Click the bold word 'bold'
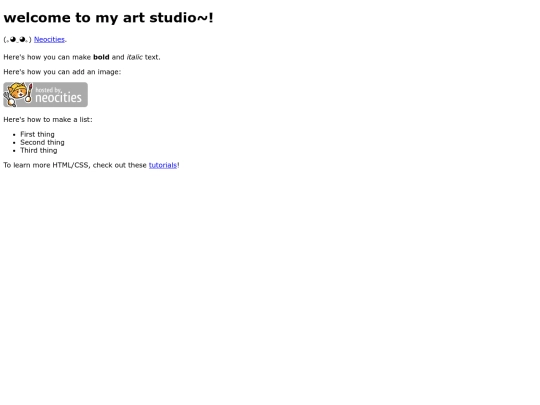540x405 pixels. [101, 57]
